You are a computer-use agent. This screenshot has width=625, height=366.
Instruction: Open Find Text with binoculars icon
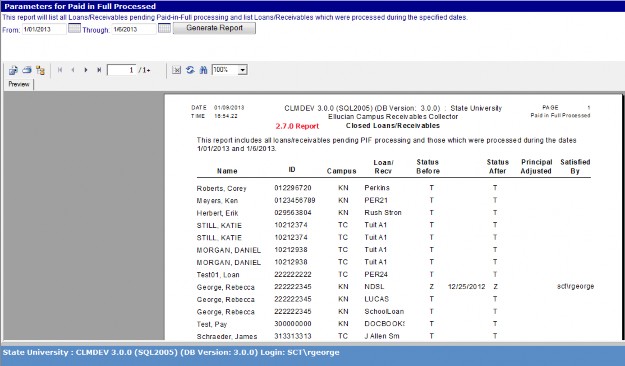tap(203, 70)
